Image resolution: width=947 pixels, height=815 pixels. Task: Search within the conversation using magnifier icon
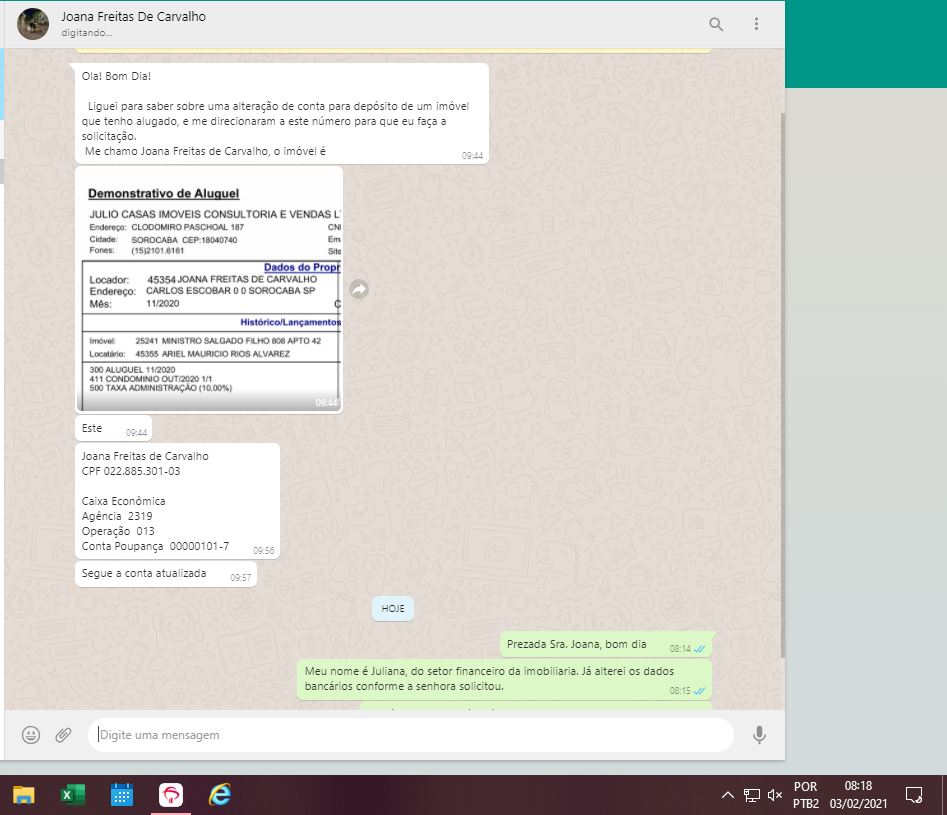pos(716,24)
